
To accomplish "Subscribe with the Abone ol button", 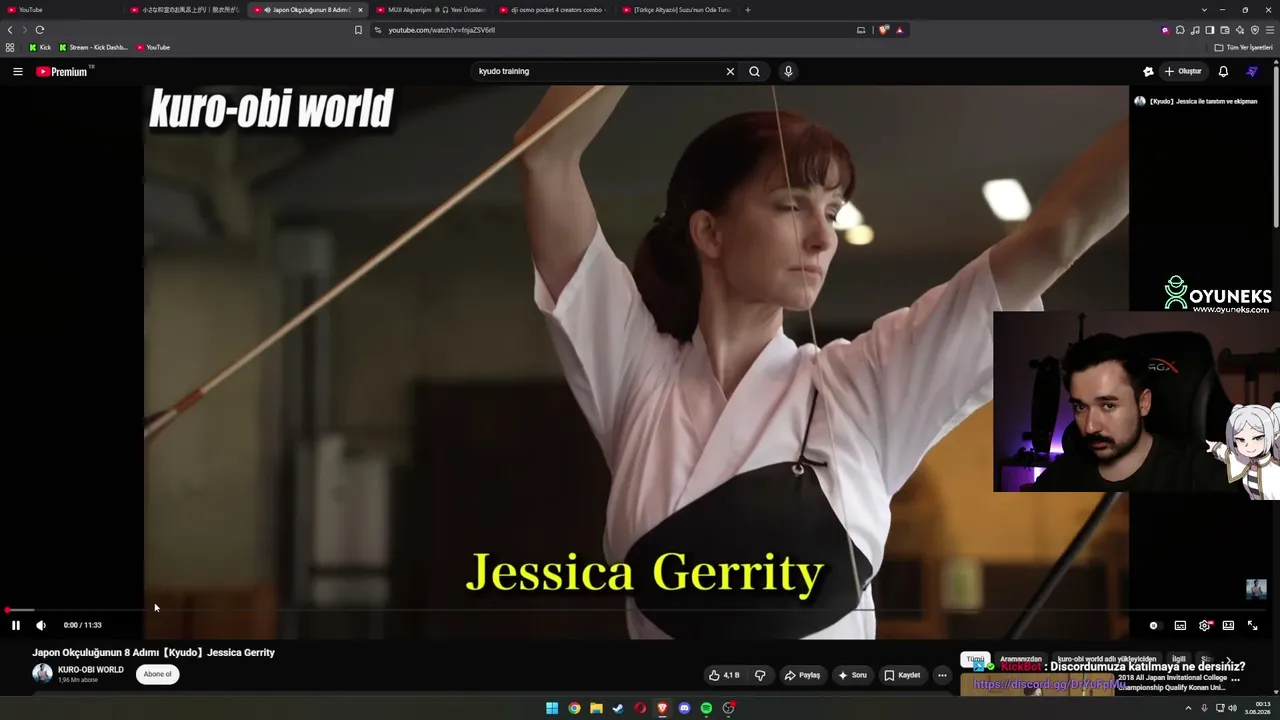I will point(158,674).
